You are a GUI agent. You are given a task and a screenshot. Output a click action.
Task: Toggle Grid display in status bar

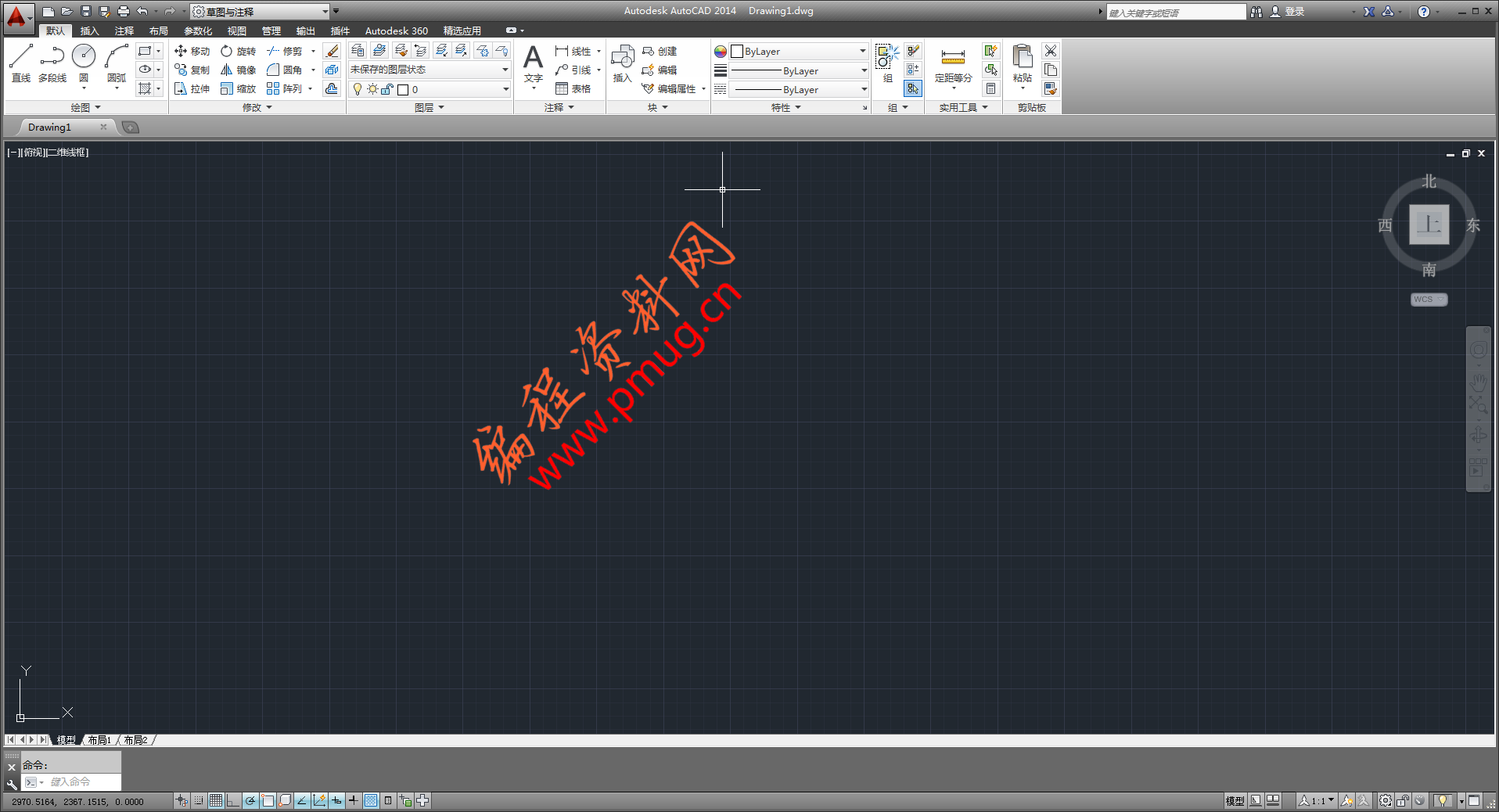[x=216, y=800]
